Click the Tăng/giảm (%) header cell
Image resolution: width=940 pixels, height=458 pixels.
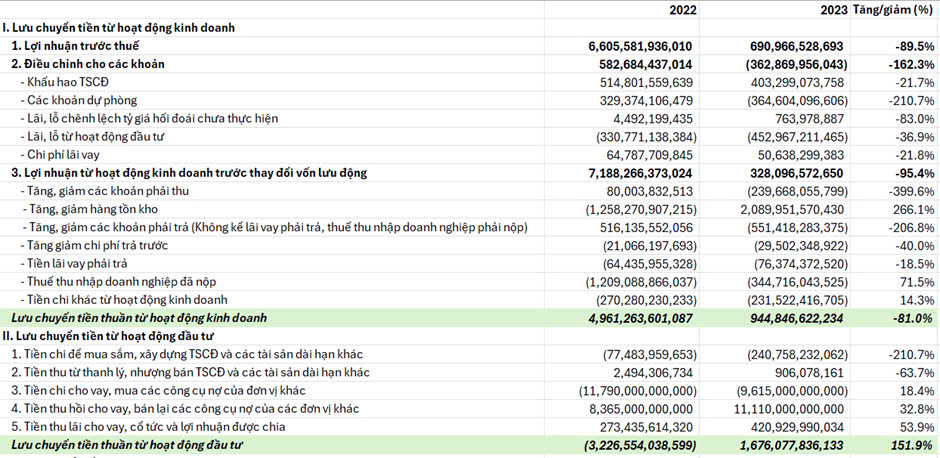tap(893, 10)
